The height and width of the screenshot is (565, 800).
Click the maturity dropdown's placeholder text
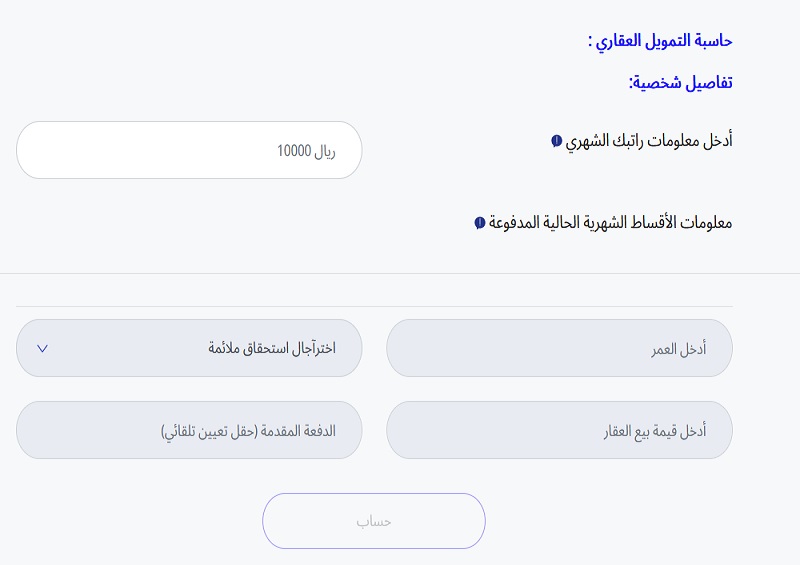[272, 349]
